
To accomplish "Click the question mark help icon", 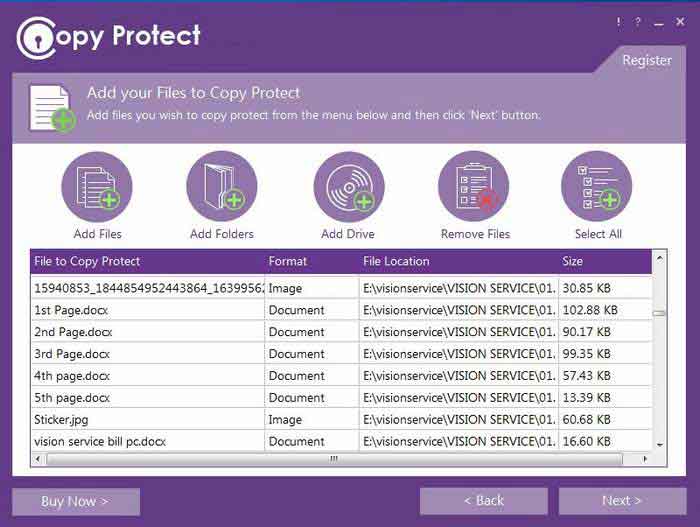I will tap(638, 22).
